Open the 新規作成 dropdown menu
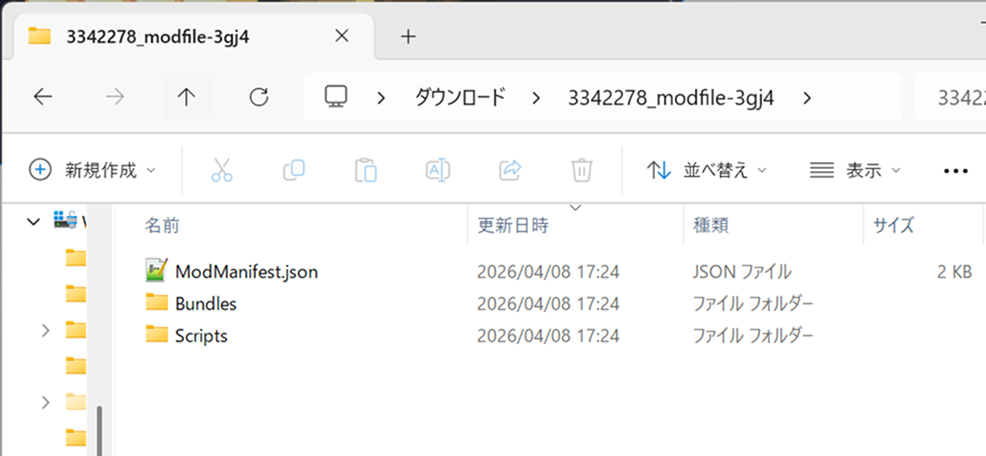This screenshot has width=986, height=456. click(93, 170)
